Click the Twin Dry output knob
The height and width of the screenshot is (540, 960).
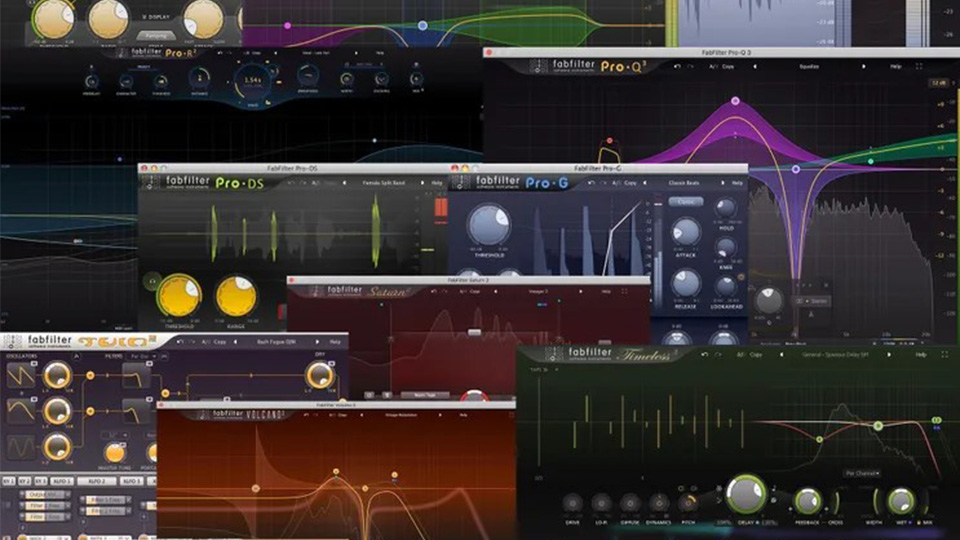tap(319, 375)
